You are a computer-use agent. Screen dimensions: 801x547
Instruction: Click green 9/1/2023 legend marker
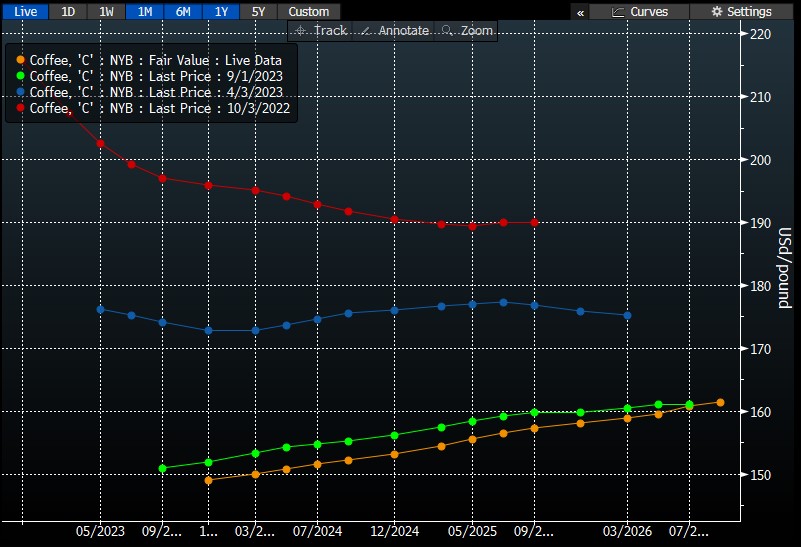[20, 76]
